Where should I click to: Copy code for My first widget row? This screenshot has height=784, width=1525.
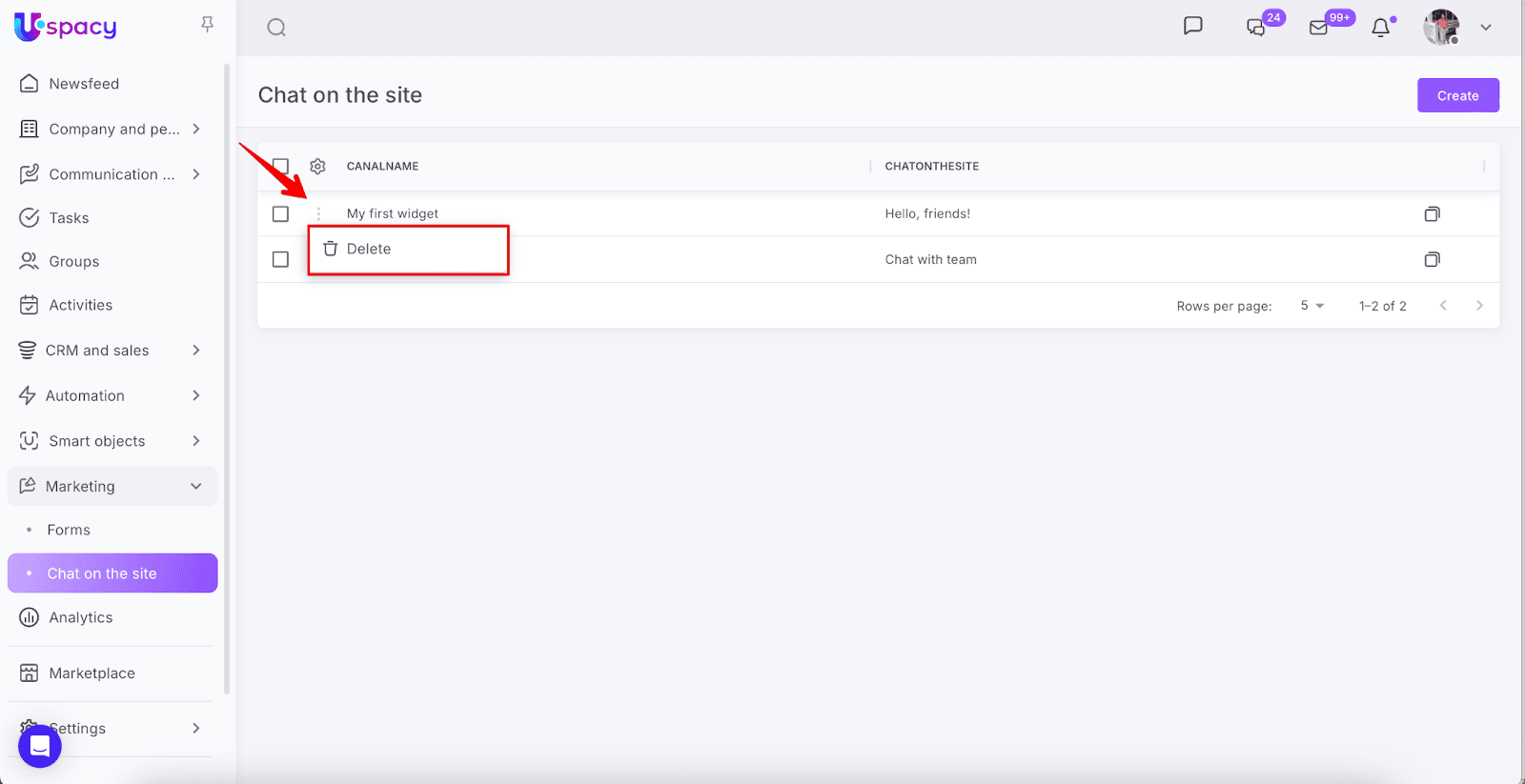coord(1432,214)
